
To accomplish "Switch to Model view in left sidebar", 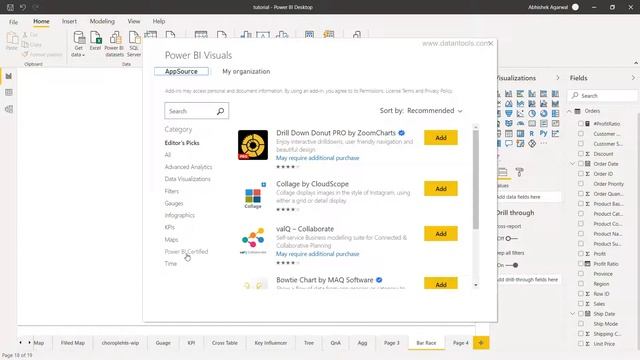I will click(x=9, y=109).
